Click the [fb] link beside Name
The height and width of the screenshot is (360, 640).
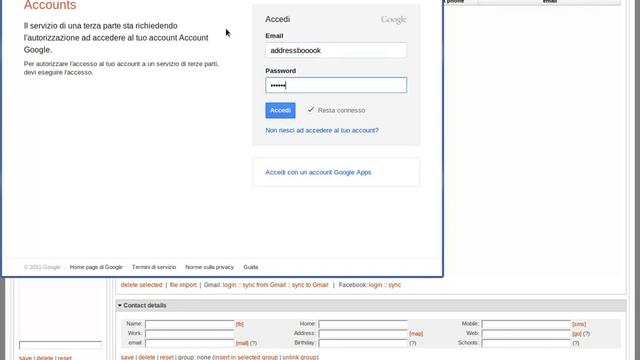240,324
